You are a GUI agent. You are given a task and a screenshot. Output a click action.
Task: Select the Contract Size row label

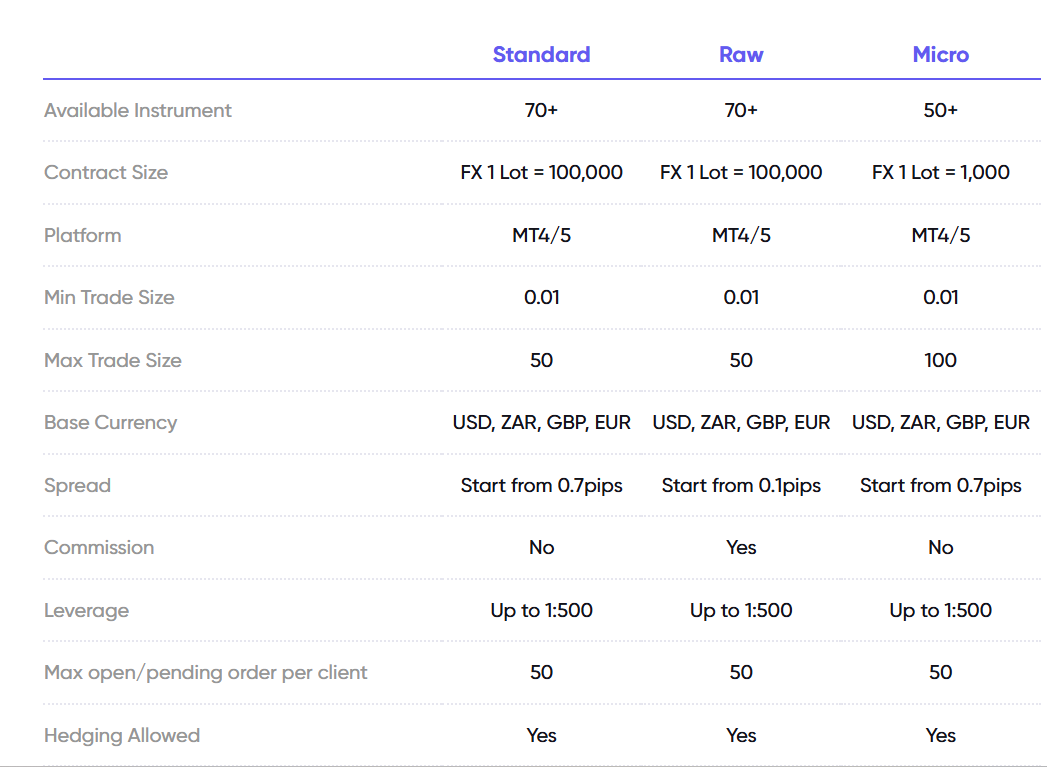click(106, 173)
